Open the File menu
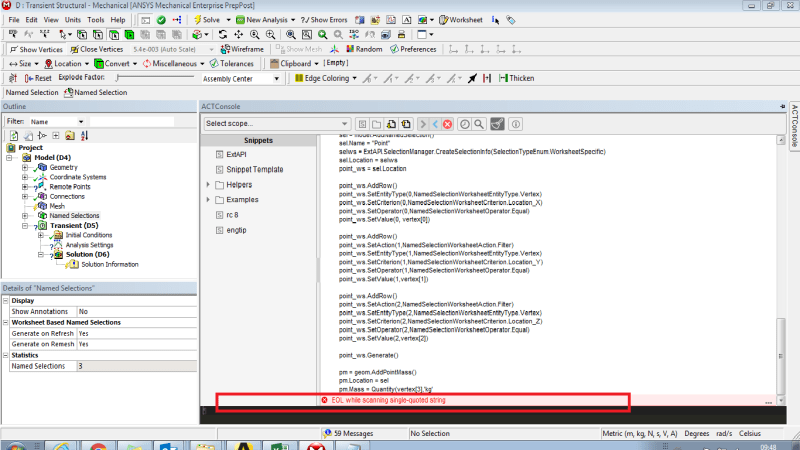 pos(14,20)
